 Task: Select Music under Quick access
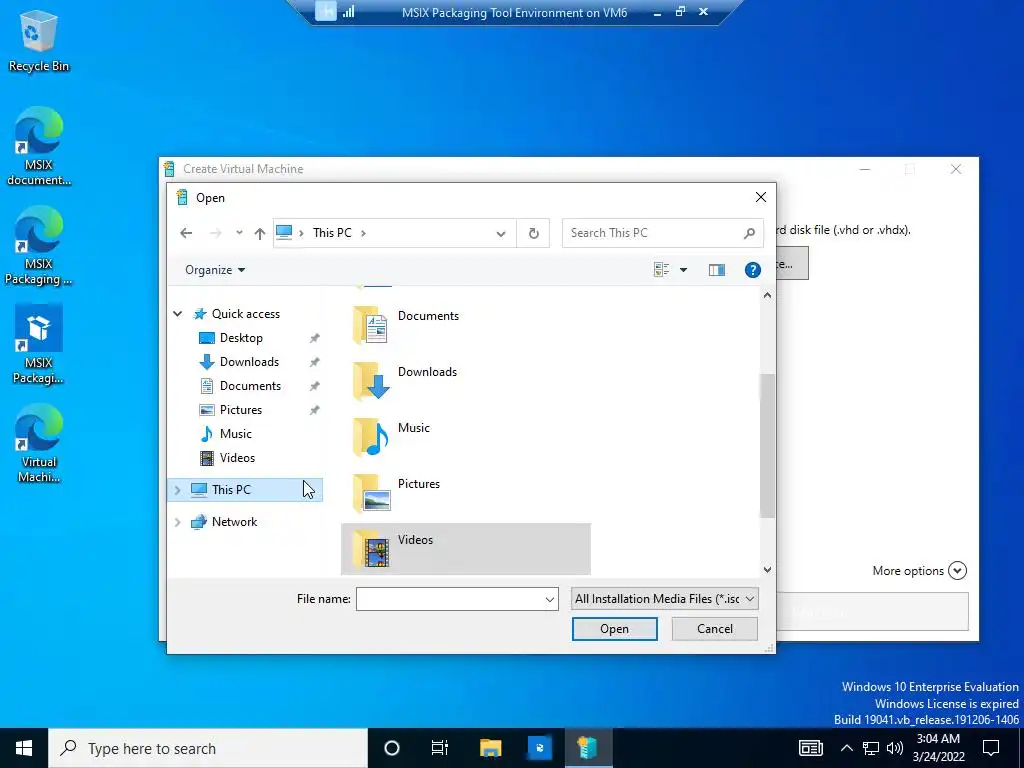click(235, 434)
